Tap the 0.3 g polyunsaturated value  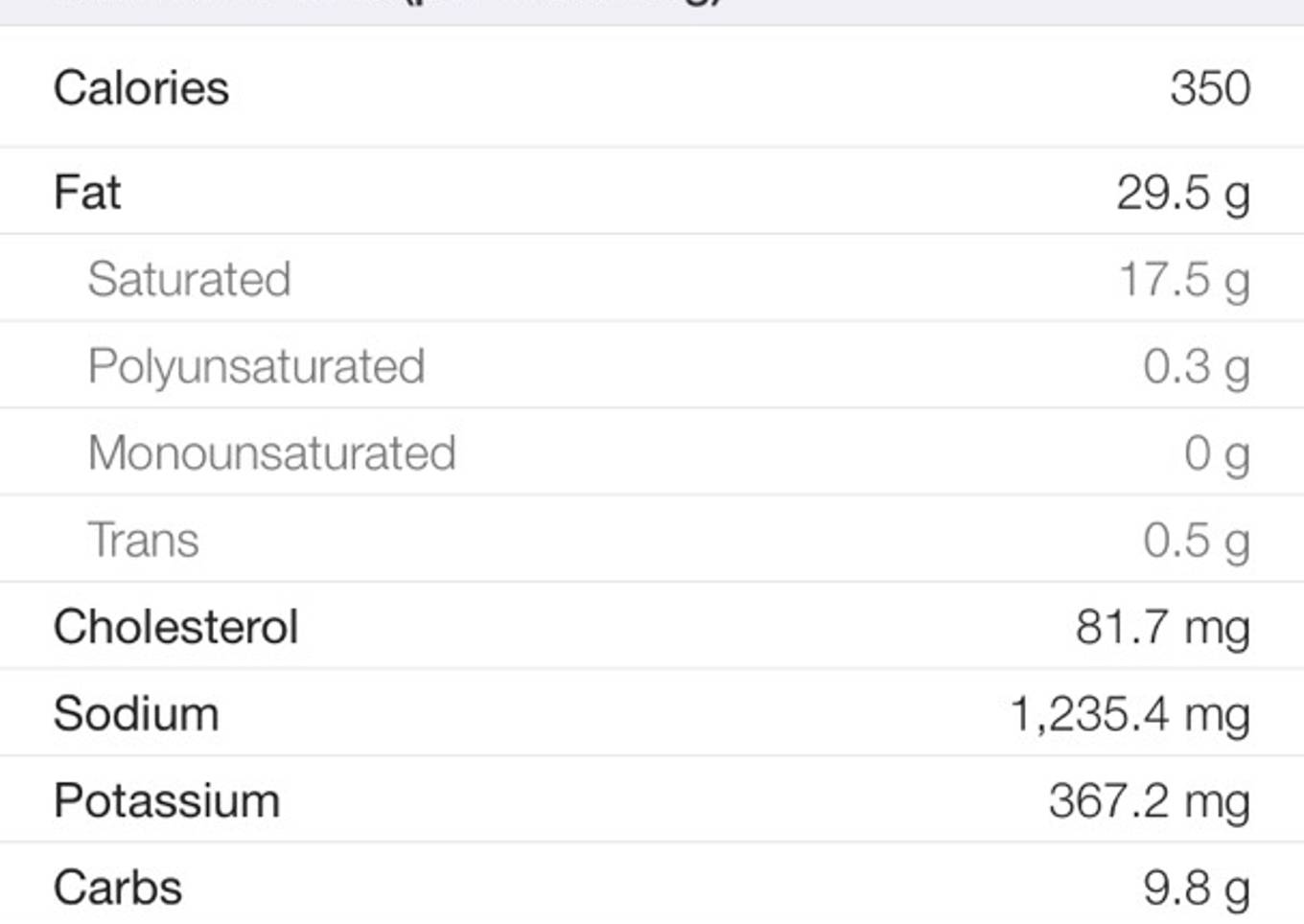[1197, 368]
